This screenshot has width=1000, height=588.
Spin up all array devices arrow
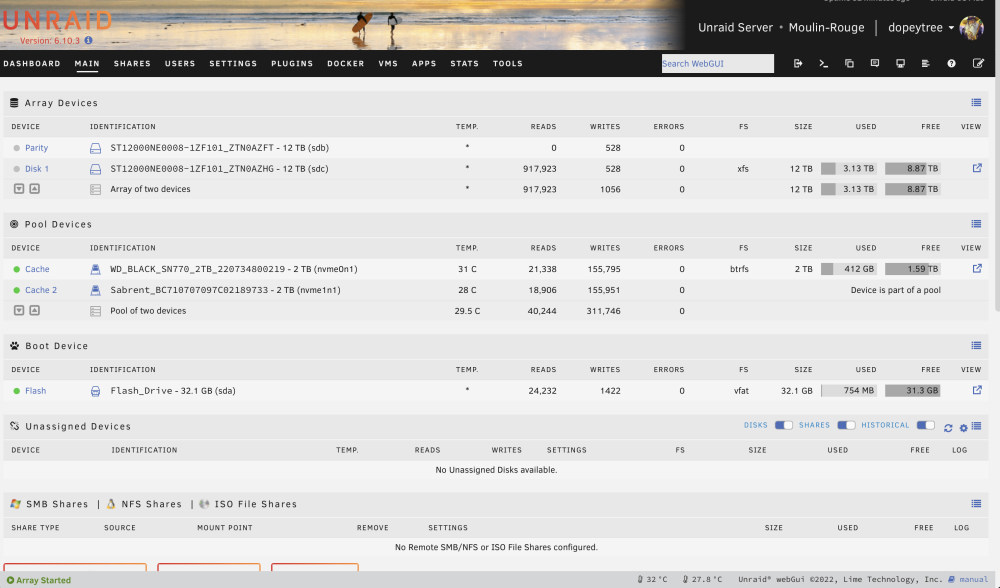click(34, 189)
